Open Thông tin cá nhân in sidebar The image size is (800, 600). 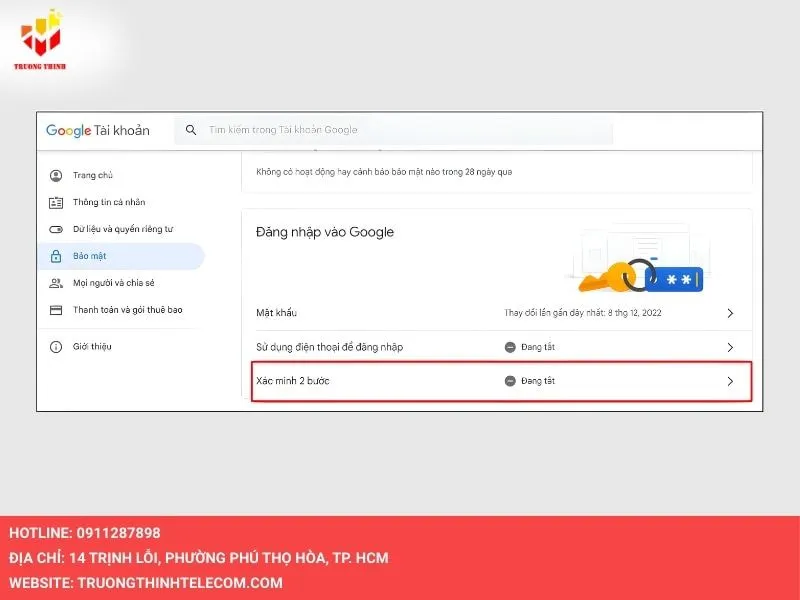[108, 202]
